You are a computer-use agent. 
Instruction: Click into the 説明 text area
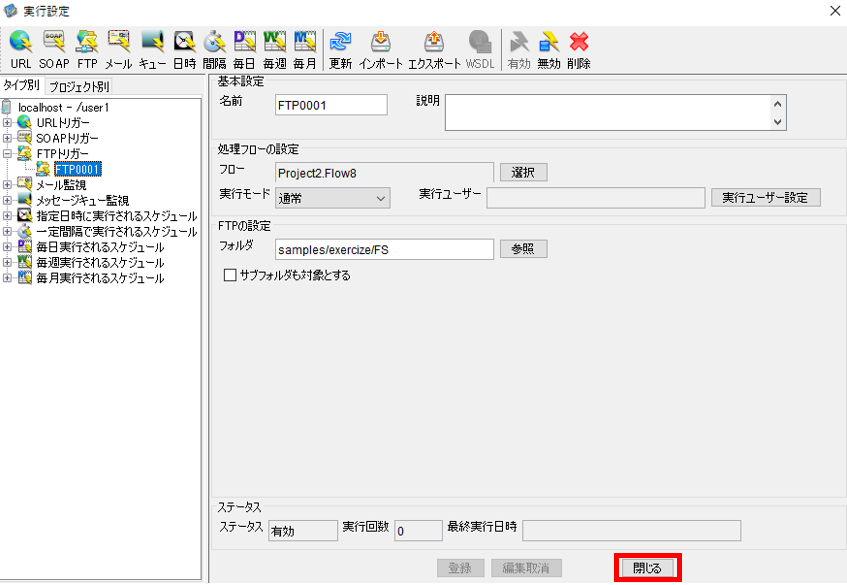[608, 112]
